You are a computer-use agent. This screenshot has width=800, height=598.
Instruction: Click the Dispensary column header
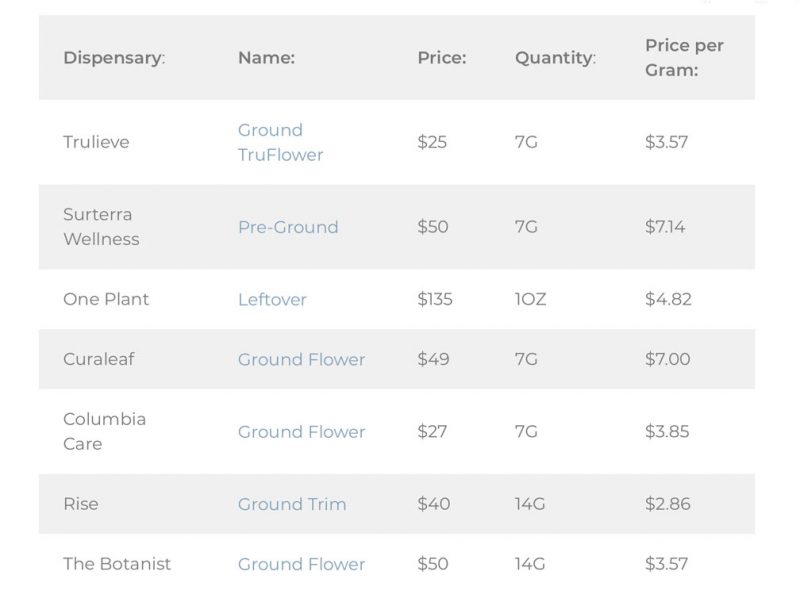114,58
